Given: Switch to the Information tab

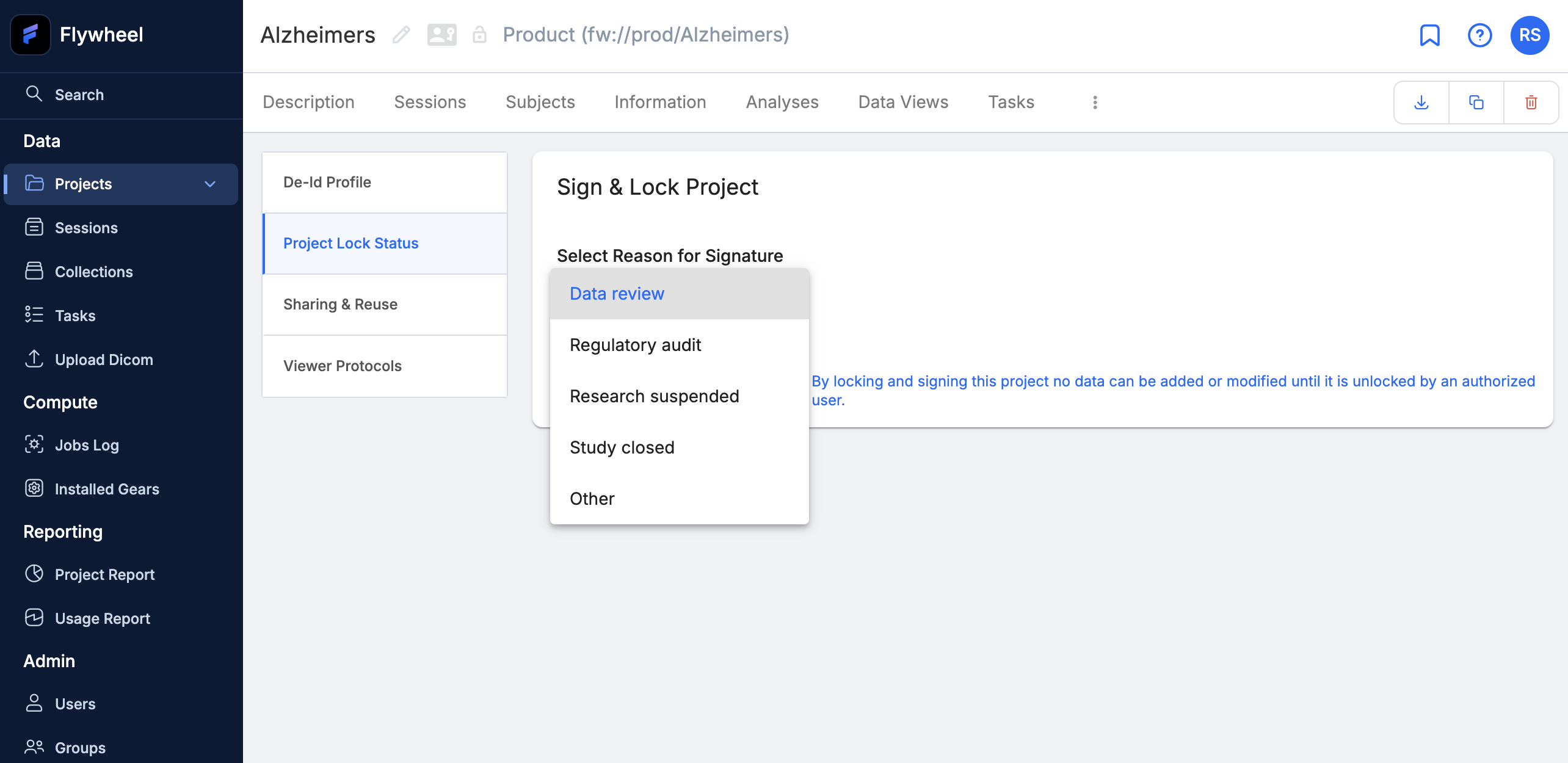Looking at the screenshot, I should point(661,102).
